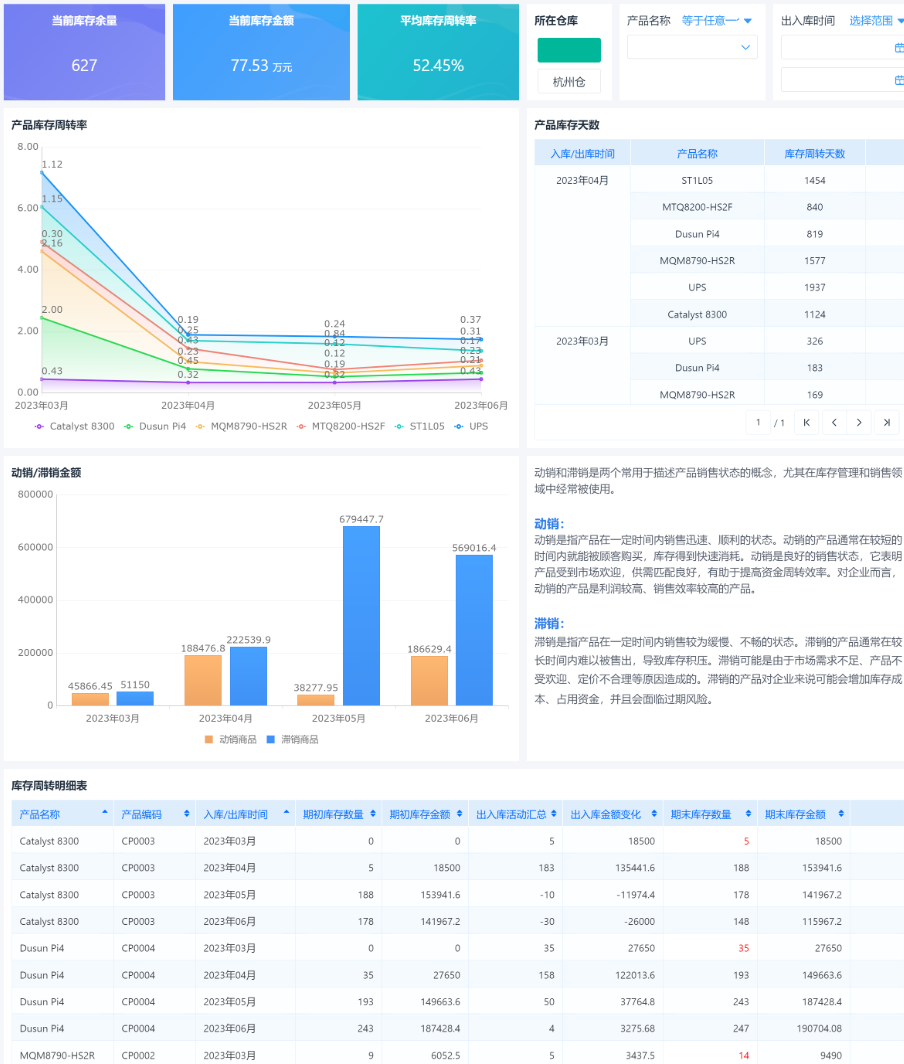904x1064 pixels.
Task: Open 等于任意一 condition dropdown
Action: (717, 20)
